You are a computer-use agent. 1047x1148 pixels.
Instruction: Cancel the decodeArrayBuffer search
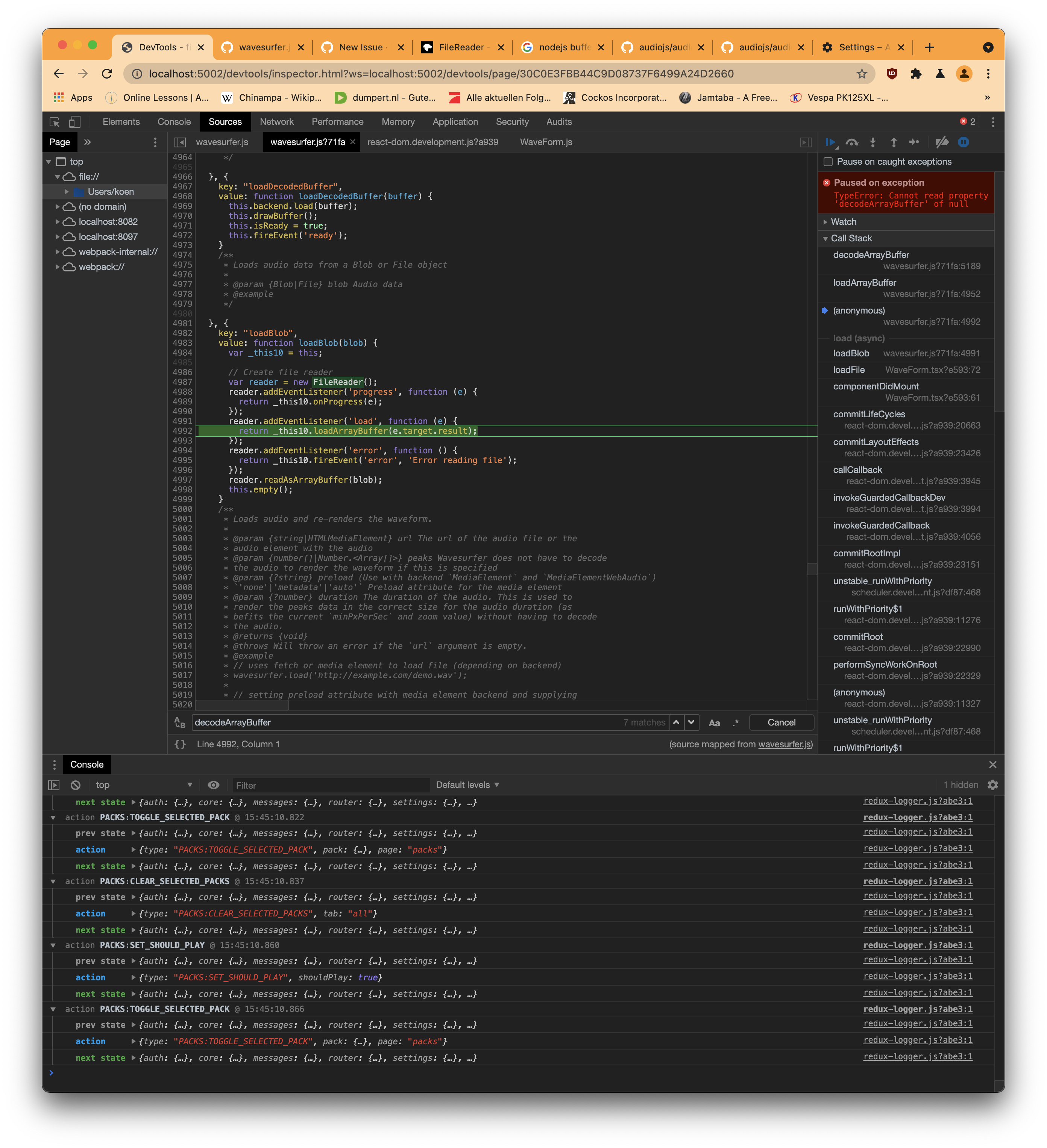[x=781, y=722]
